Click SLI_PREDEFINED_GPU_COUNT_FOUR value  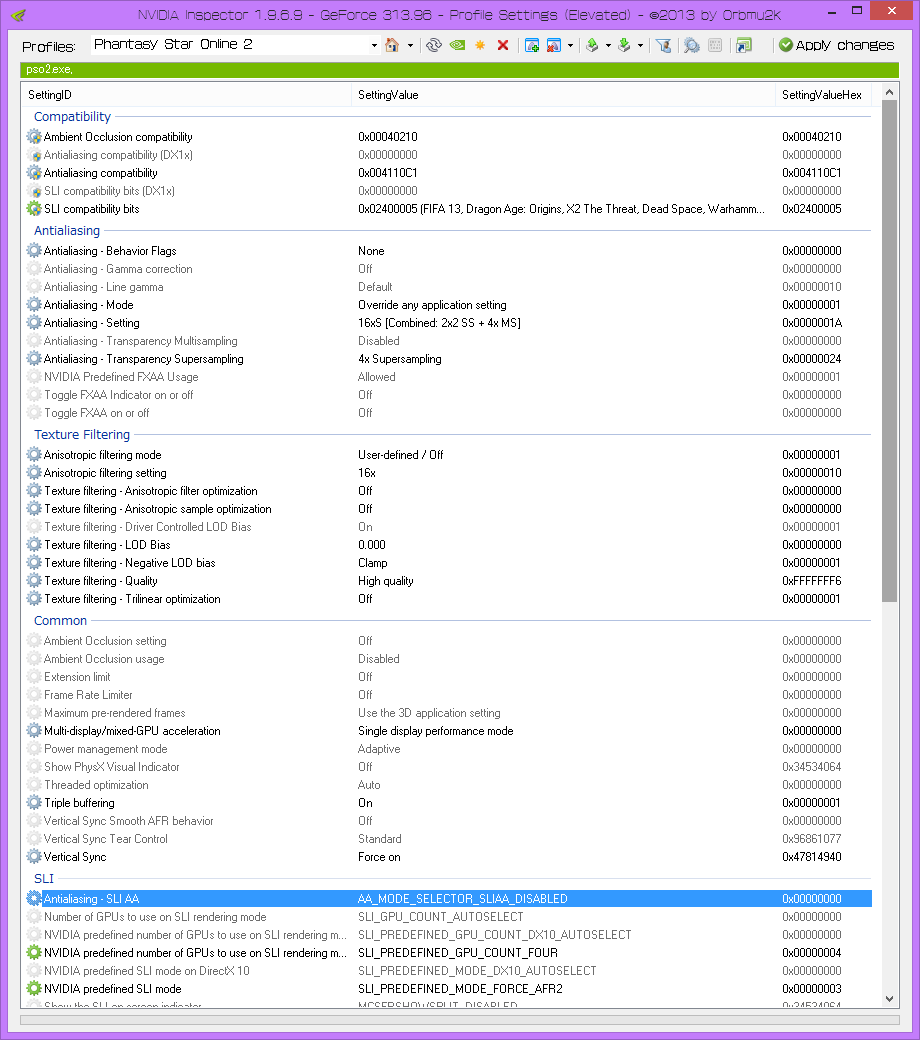pyautogui.click(x=458, y=953)
